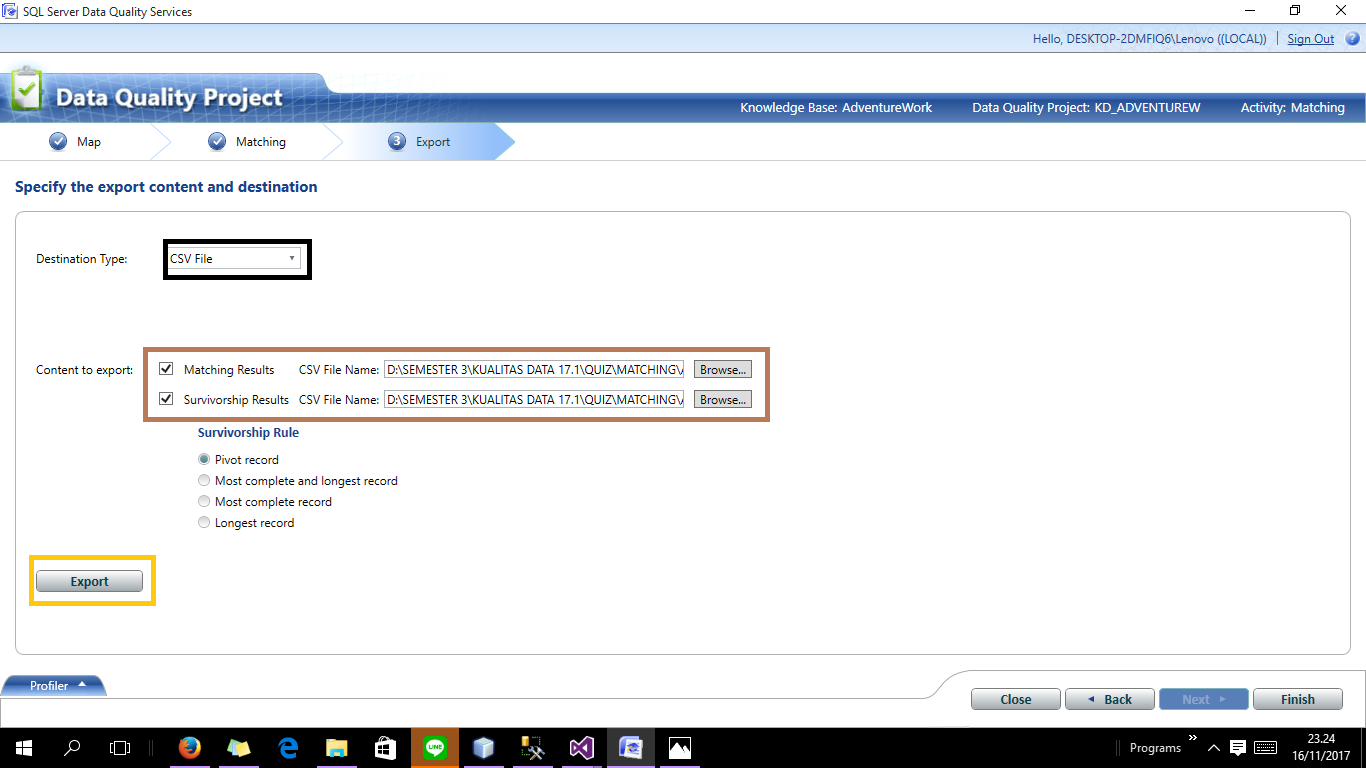Click Activity: Matching label
This screenshot has height=768, width=1366.
click(1293, 107)
